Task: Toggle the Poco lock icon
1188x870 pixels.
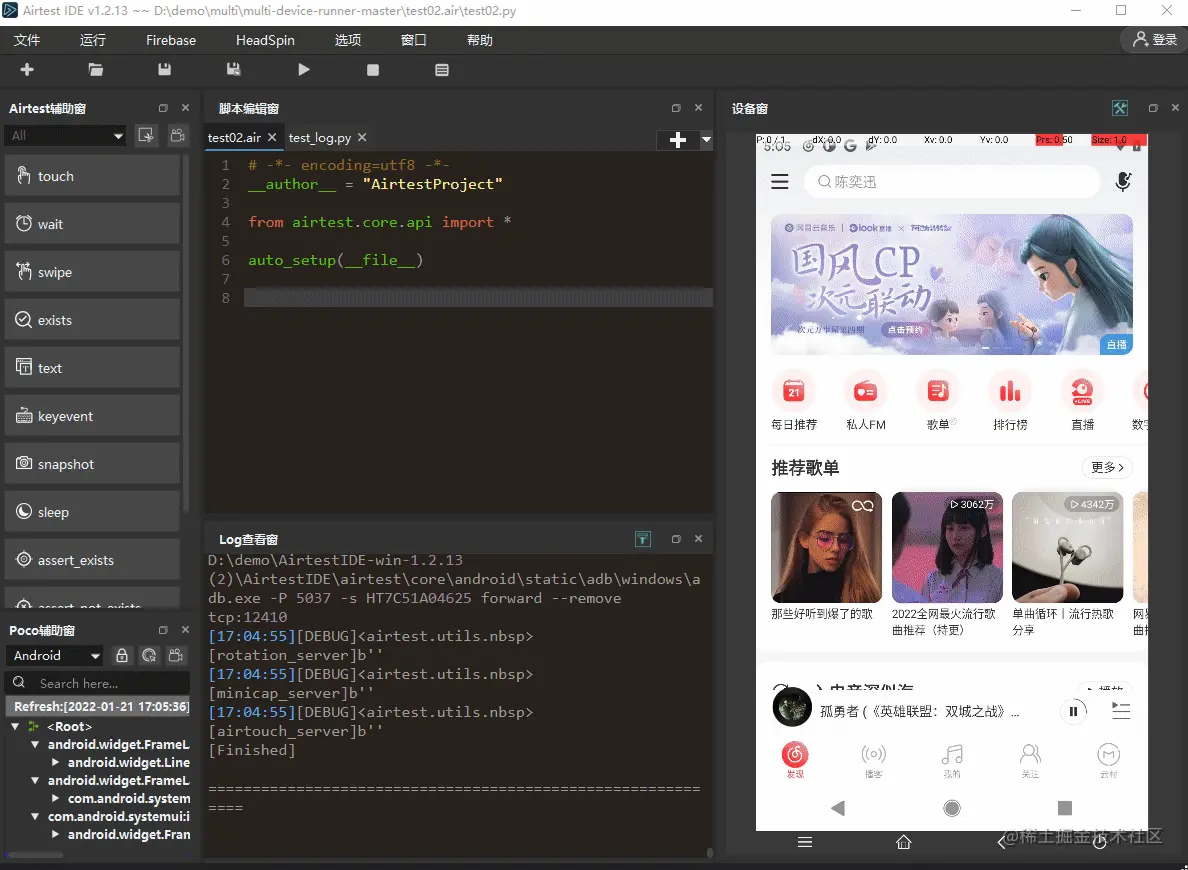Action: tap(122, 656)
